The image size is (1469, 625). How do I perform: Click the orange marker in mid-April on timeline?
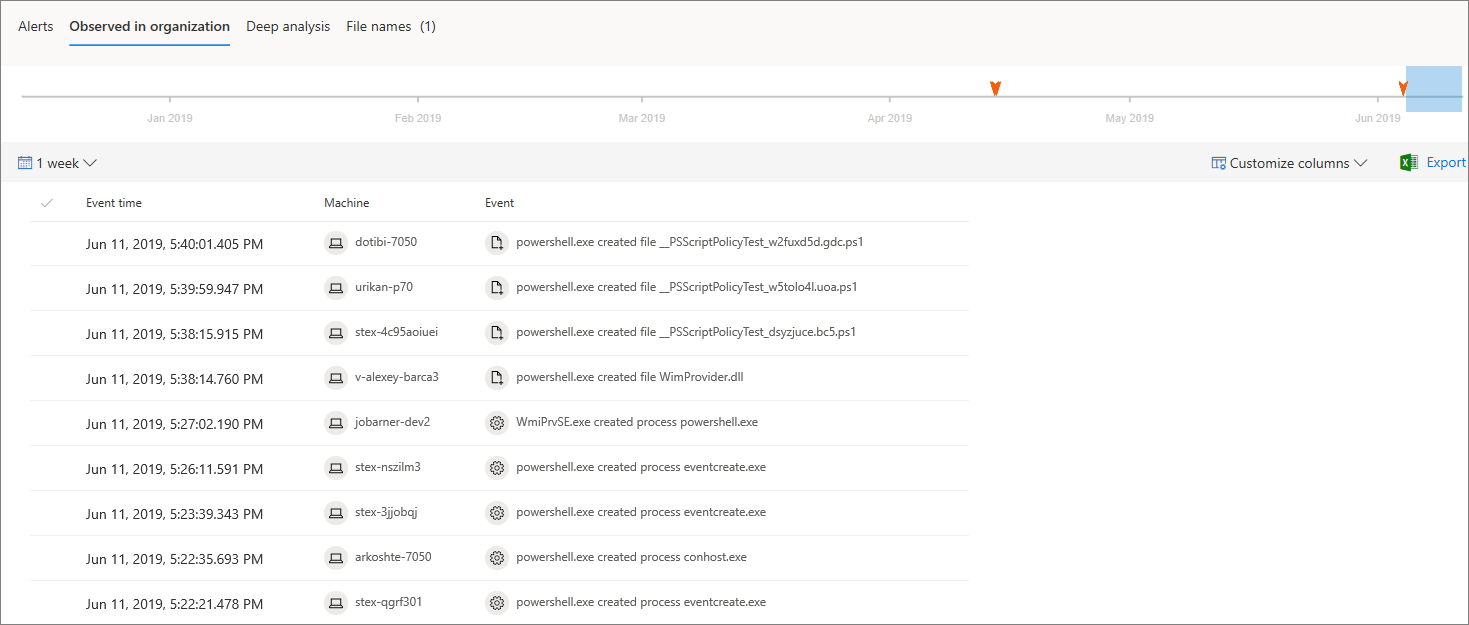click(995, 89)
